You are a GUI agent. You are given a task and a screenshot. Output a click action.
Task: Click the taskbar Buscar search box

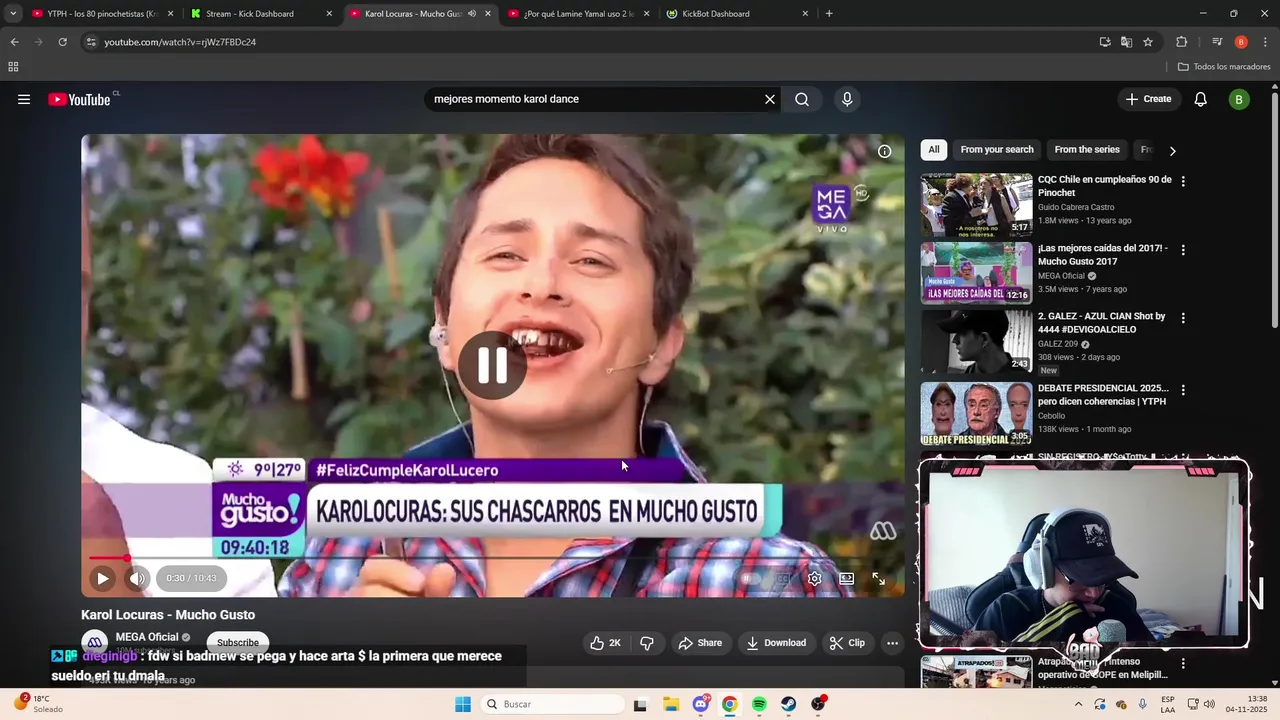click(553, 704)
